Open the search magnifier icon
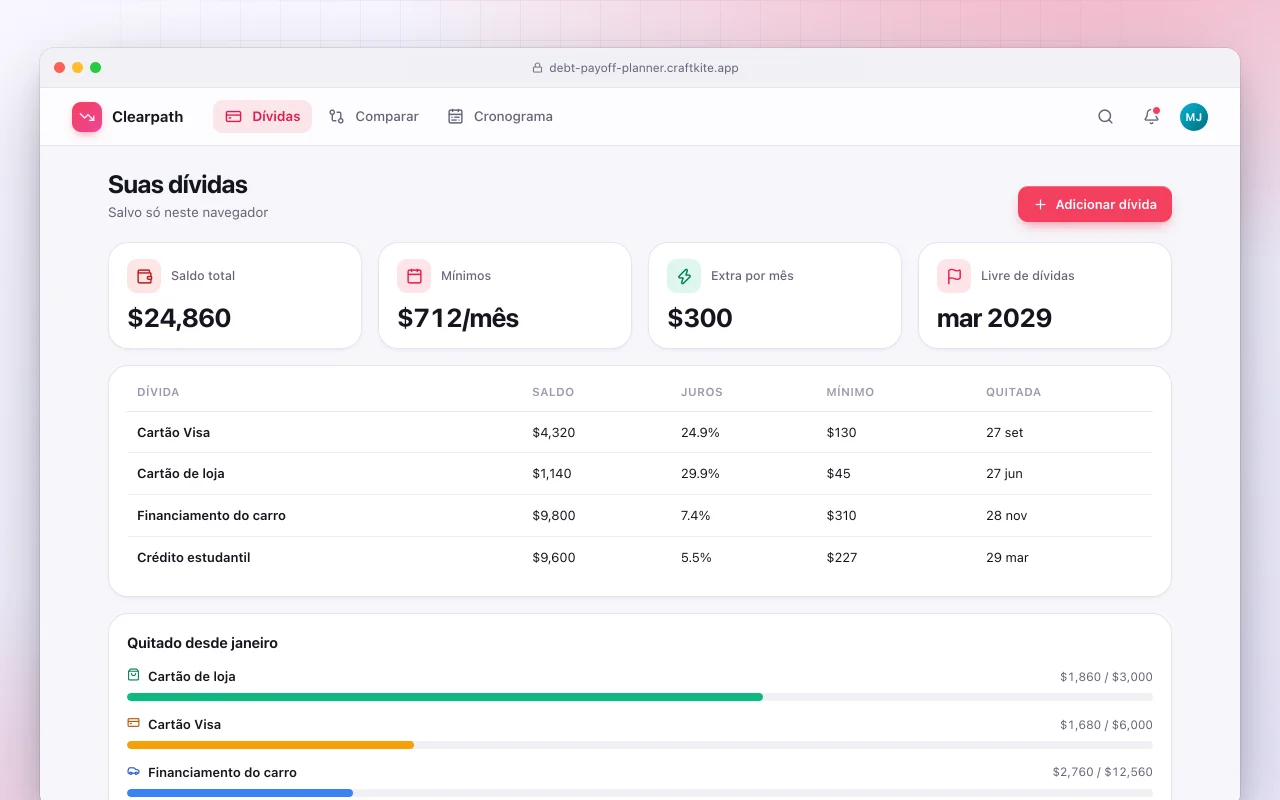 [x=1105, y=117]
